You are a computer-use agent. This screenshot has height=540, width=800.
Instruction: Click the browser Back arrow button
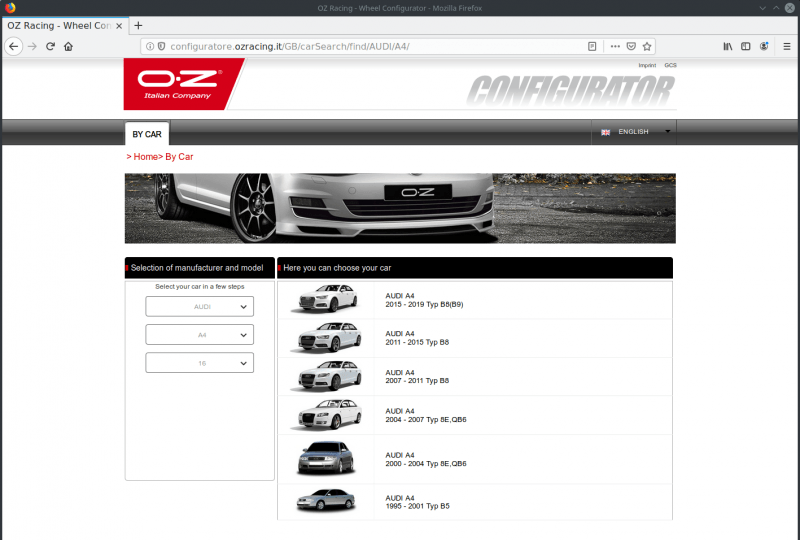click(14, 46)
